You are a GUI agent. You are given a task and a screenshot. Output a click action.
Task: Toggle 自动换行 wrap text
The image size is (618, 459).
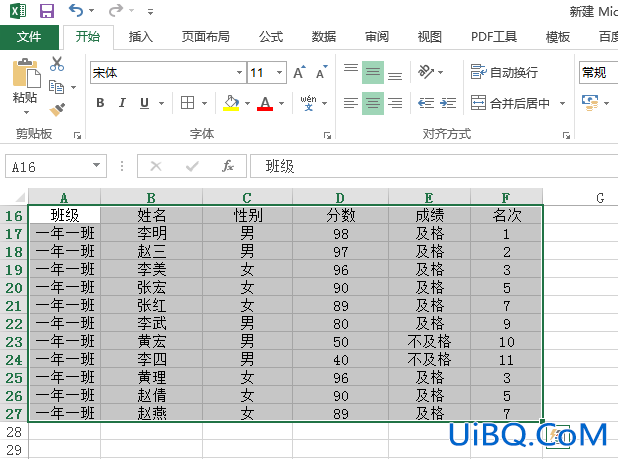coord(504,72)
